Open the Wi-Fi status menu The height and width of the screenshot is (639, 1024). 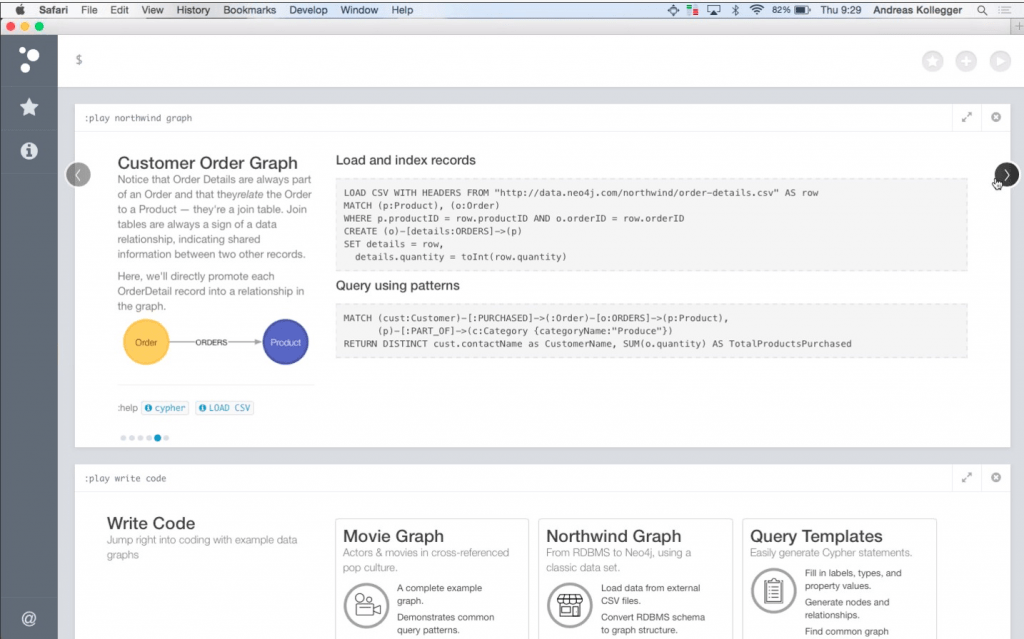pos(756,10)
